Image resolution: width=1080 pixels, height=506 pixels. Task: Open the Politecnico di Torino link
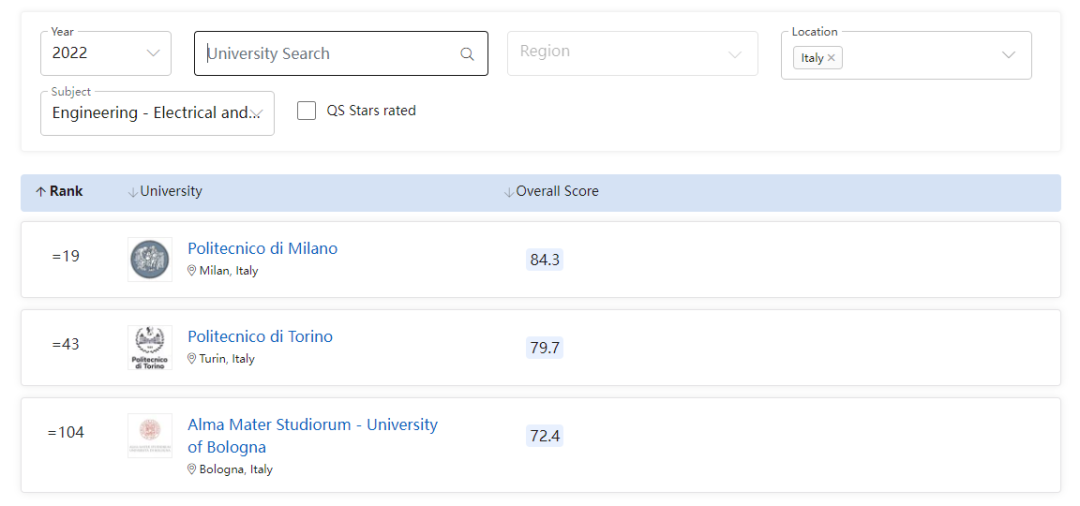pos(260,337)
